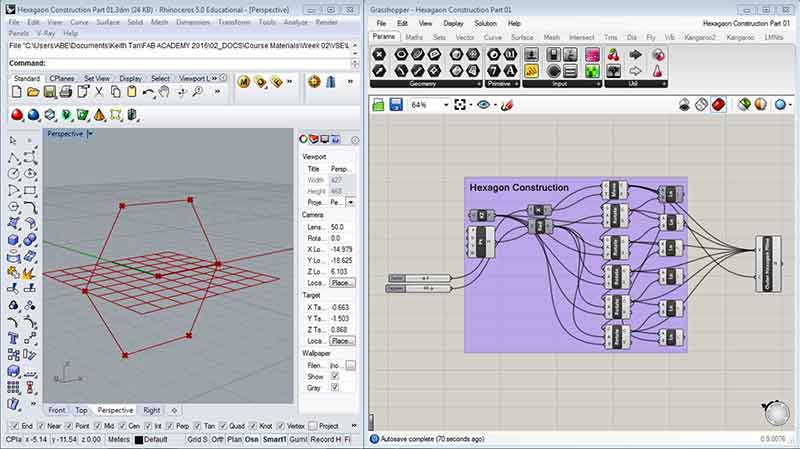
Task: Open the Curve menu in Rhino
Action: 79,22
